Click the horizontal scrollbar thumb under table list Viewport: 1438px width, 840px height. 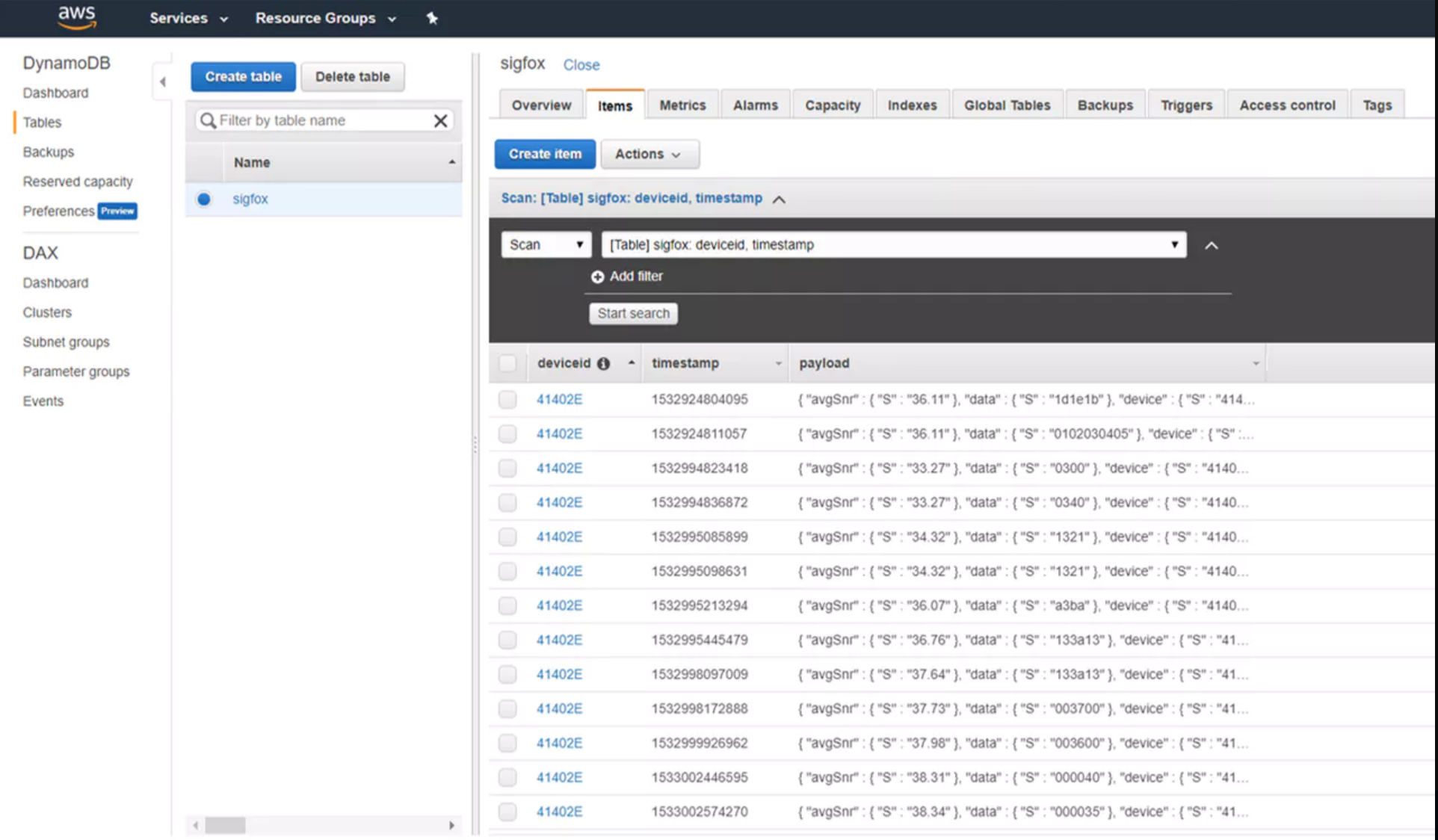pyautogui.click(x=225, y=825)
